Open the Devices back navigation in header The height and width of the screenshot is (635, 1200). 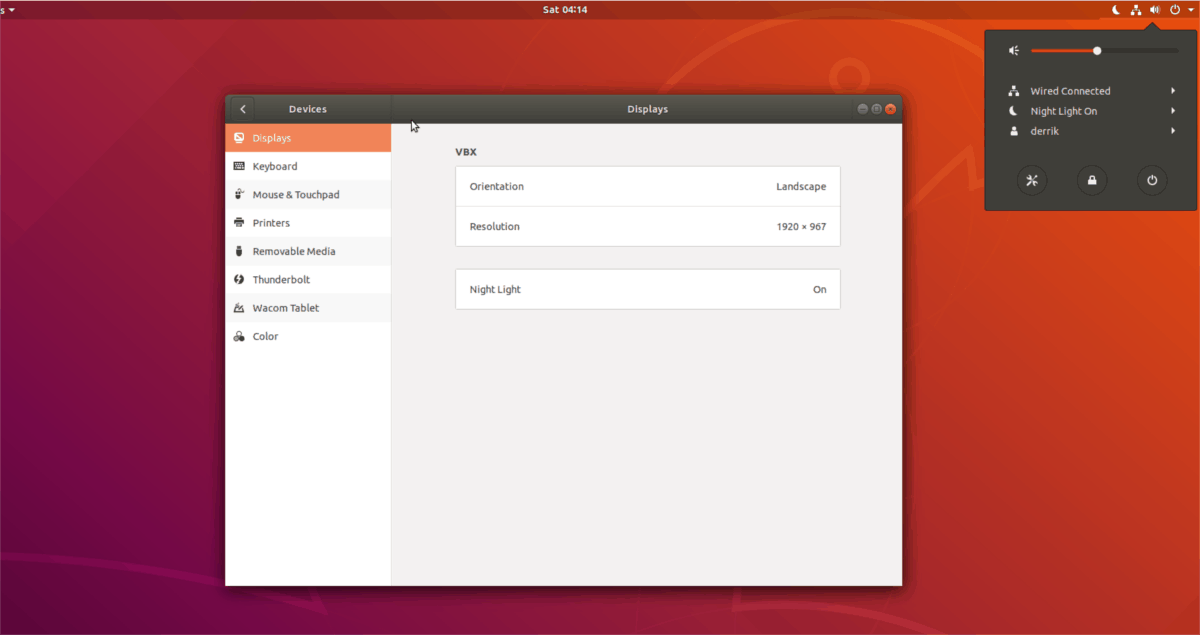242,108
